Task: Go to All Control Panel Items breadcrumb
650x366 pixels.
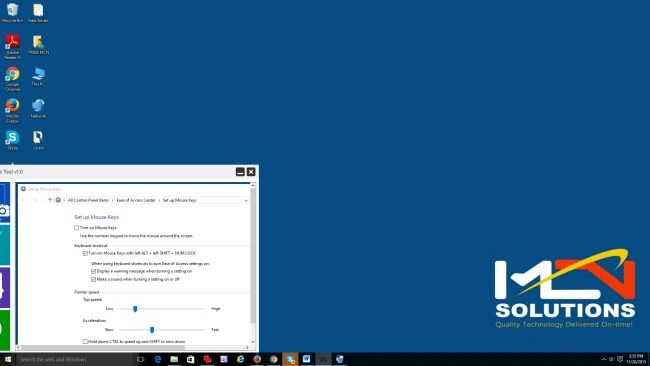Action: tap(88, 200)
